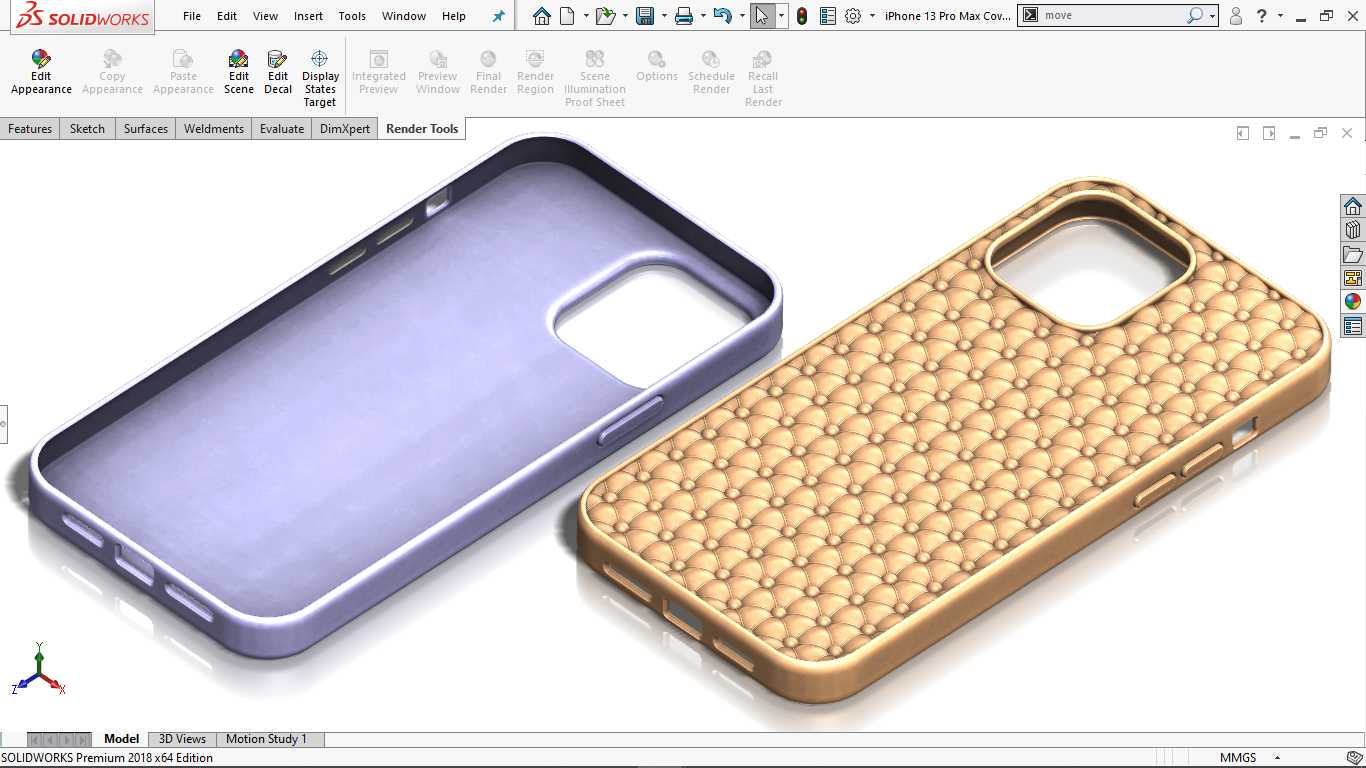This screenshot has height=768, width=1366.
Task: Switch to the Surfaces tab
Action: point(146,129)
